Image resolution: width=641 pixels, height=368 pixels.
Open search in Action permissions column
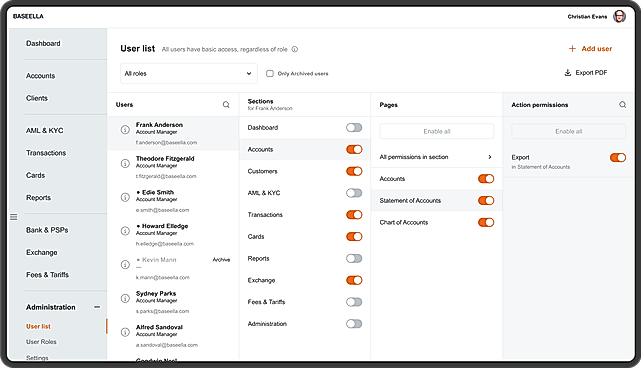tap(623, 105)
